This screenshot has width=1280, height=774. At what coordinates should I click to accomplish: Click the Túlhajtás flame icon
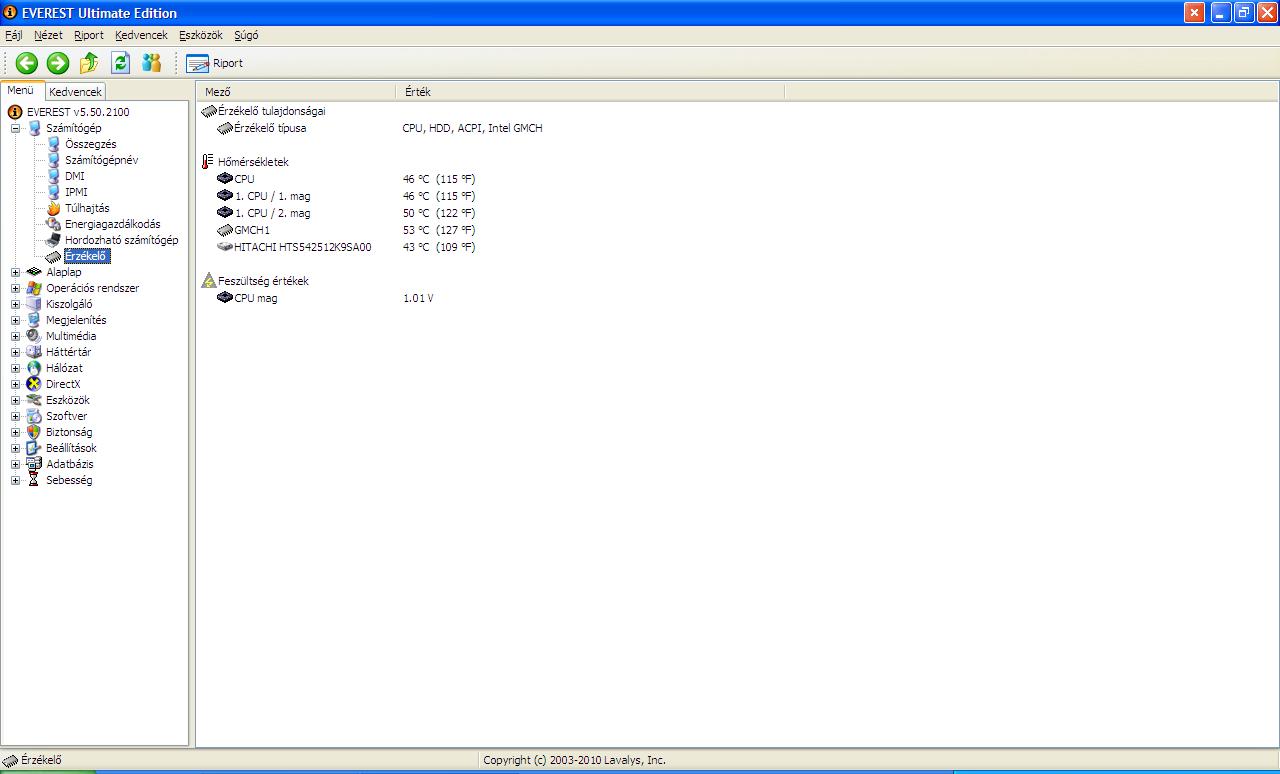coord(54,208)
